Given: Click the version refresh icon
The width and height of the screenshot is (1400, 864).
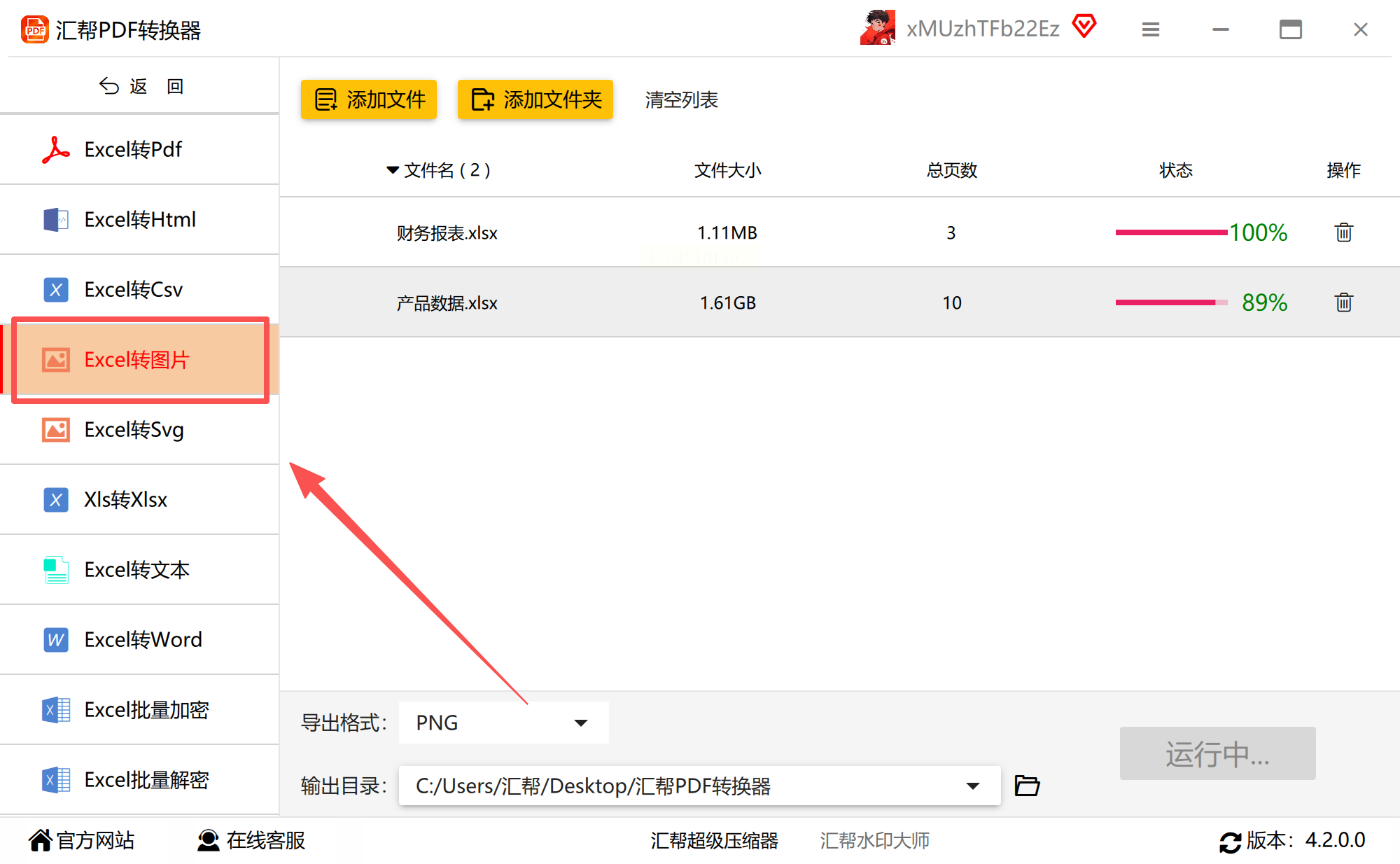Looking at the screenshot, I should click(x=1230, y=841).
